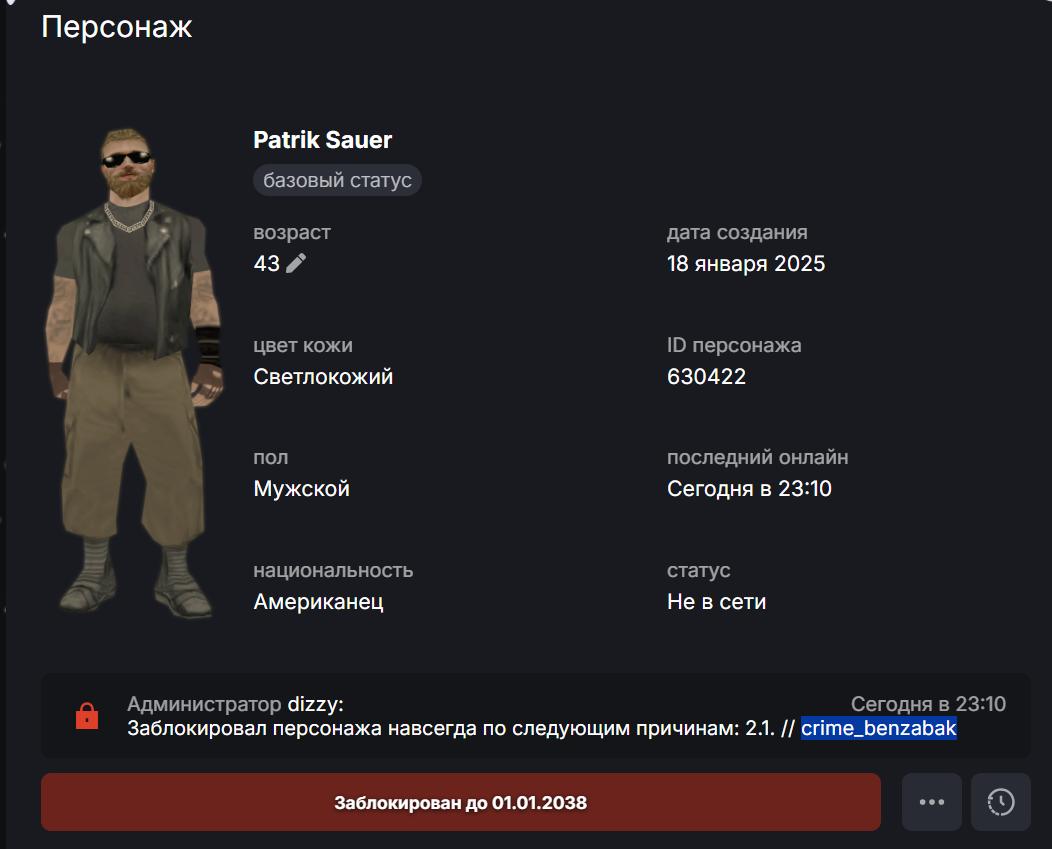The height and width of the screenshot is (849, 1052).
Task: Click the character skin model image
Action: pos(134,373)
